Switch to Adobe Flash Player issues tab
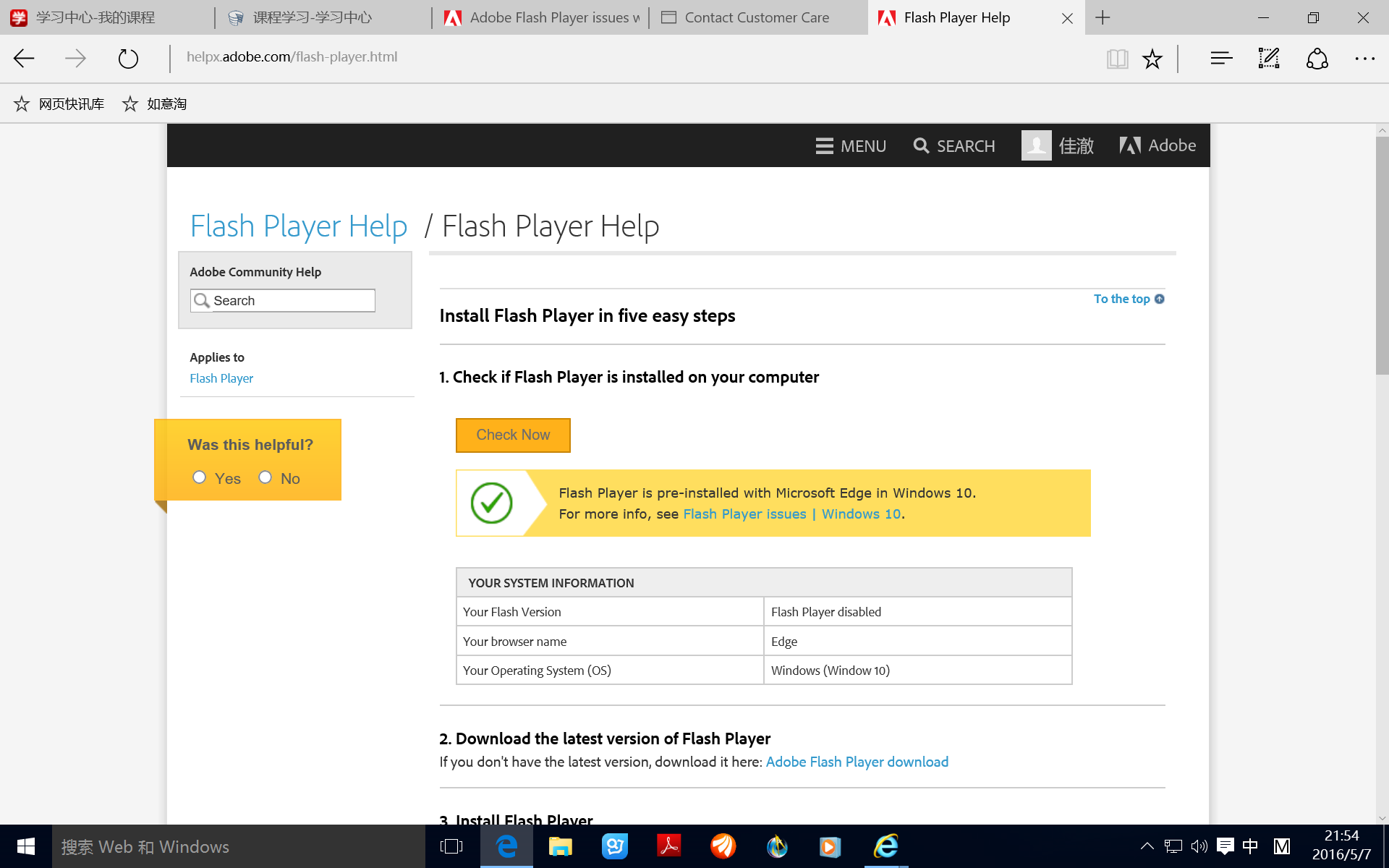Screen dimensions: 1389x868 pyautogui.click(x=540, y=17)
